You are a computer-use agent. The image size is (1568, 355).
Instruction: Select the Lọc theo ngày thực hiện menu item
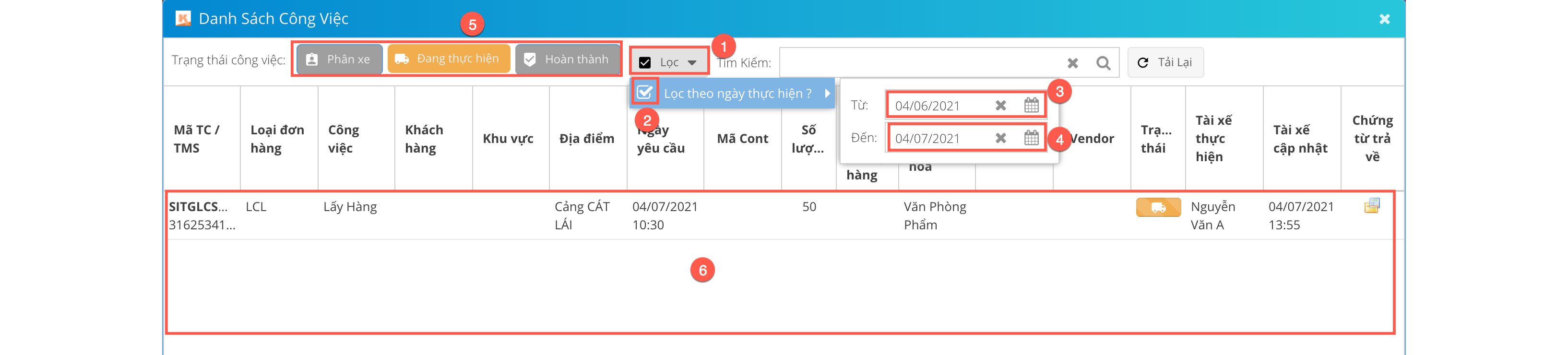[x=737, y=93]
